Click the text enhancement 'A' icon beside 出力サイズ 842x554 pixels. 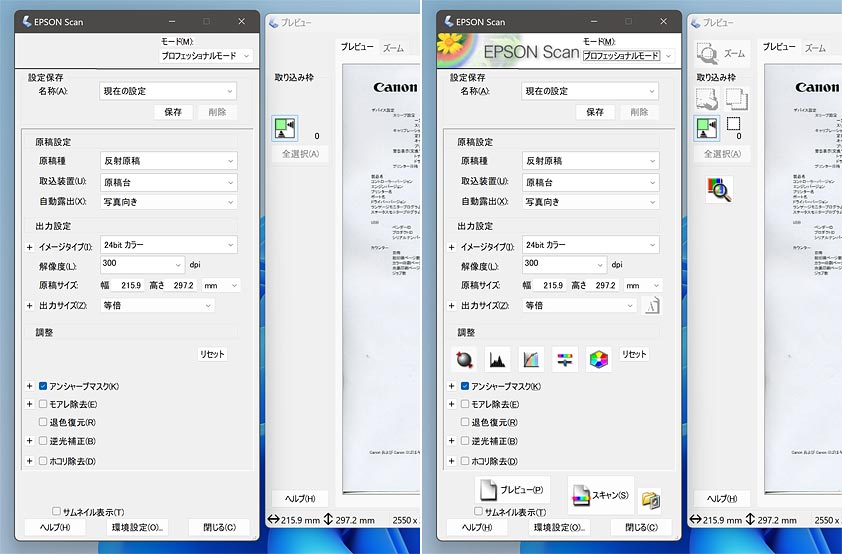(652, 305)
